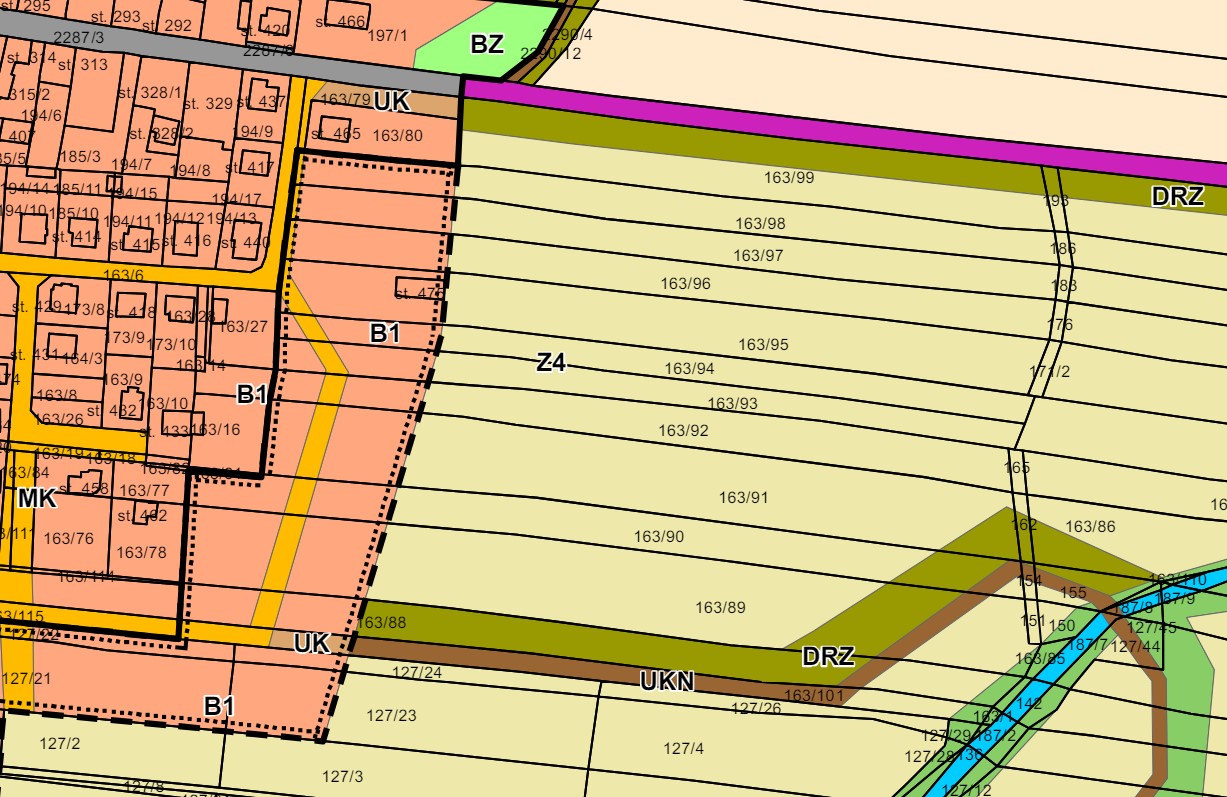Select parcel 163/86 on the right
The image size is (1227, 797).
coord(1090,526)
